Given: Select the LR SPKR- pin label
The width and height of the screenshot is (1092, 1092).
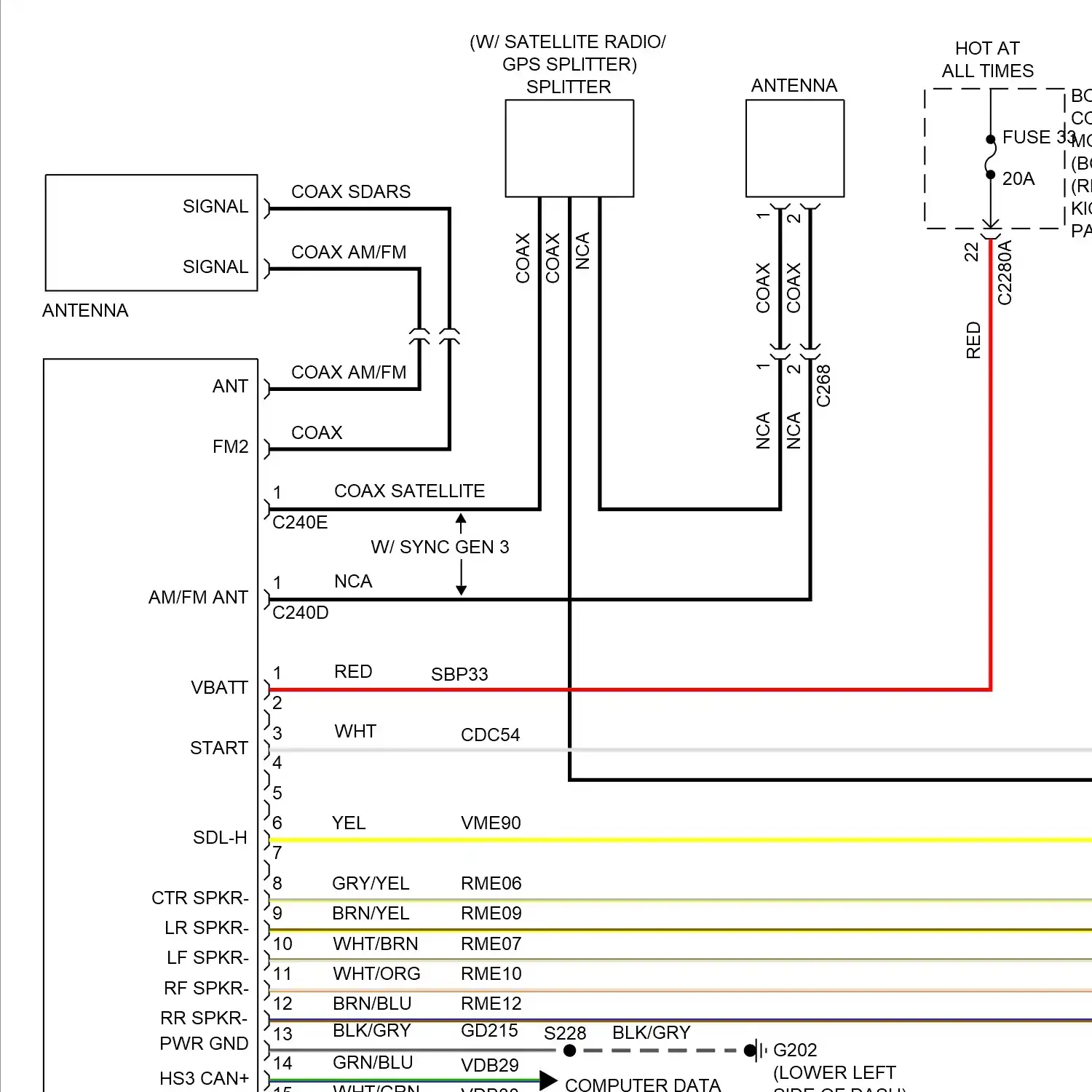Looking at the screenshot, I should 207,927.
